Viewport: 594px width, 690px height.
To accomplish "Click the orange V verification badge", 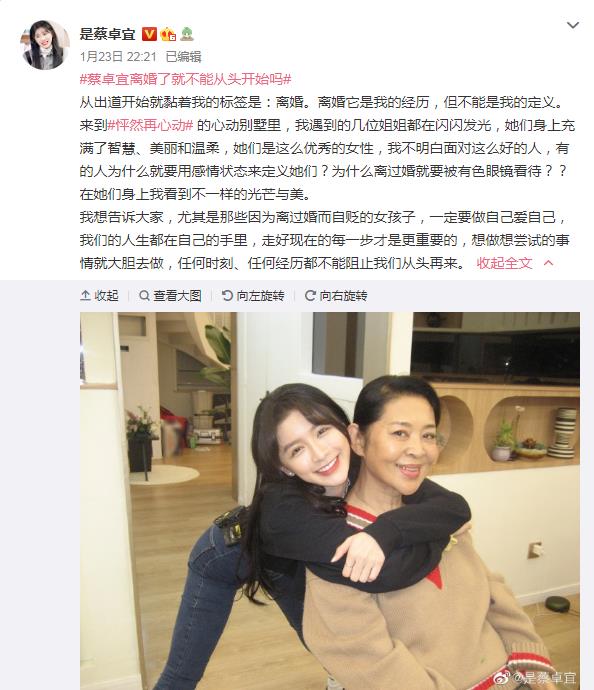I will (x=149, y=34).
